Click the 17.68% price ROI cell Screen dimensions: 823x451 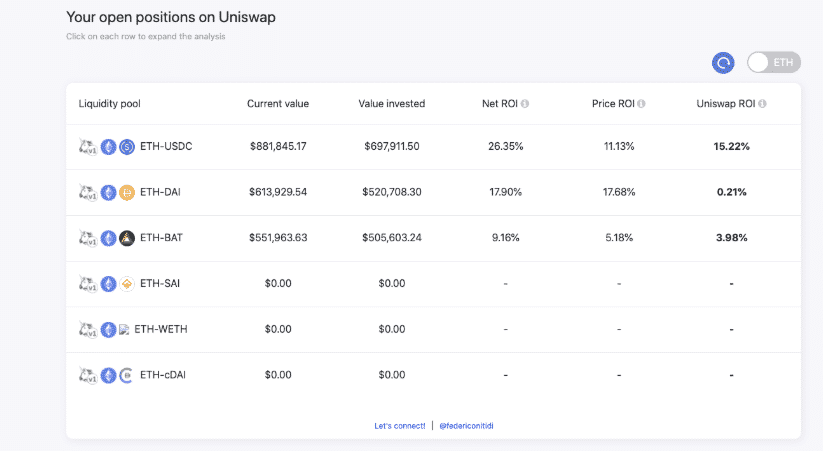pos(619,192)
